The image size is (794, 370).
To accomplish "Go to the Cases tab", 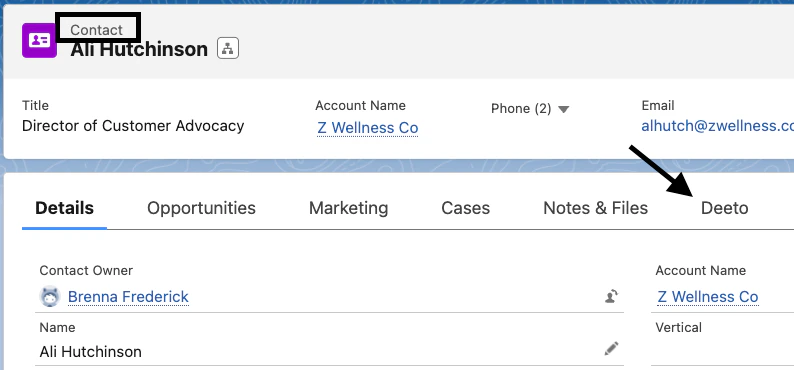I will click(x=465, y=208).
